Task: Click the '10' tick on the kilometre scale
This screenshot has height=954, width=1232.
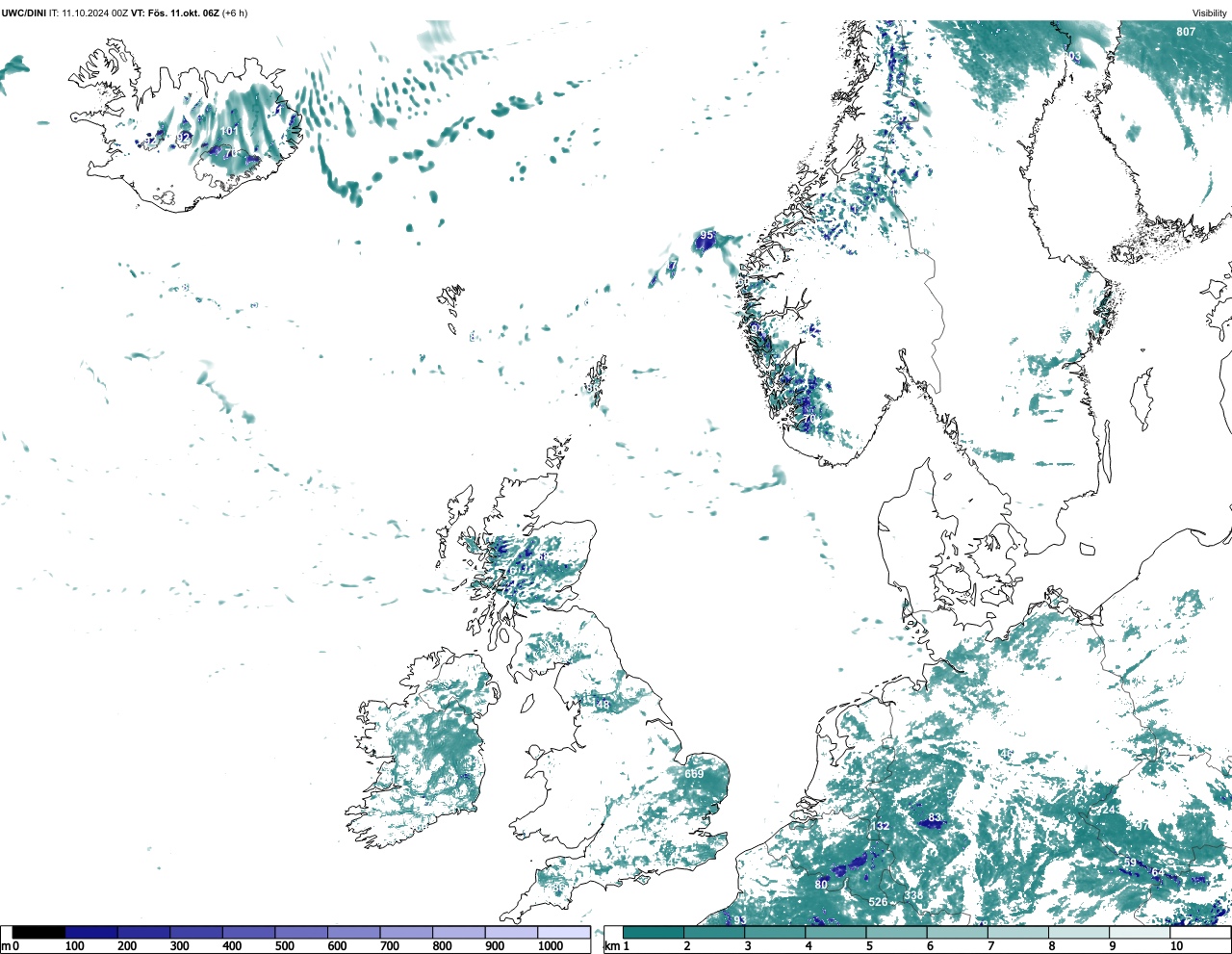Action: tap(1176, 946)
